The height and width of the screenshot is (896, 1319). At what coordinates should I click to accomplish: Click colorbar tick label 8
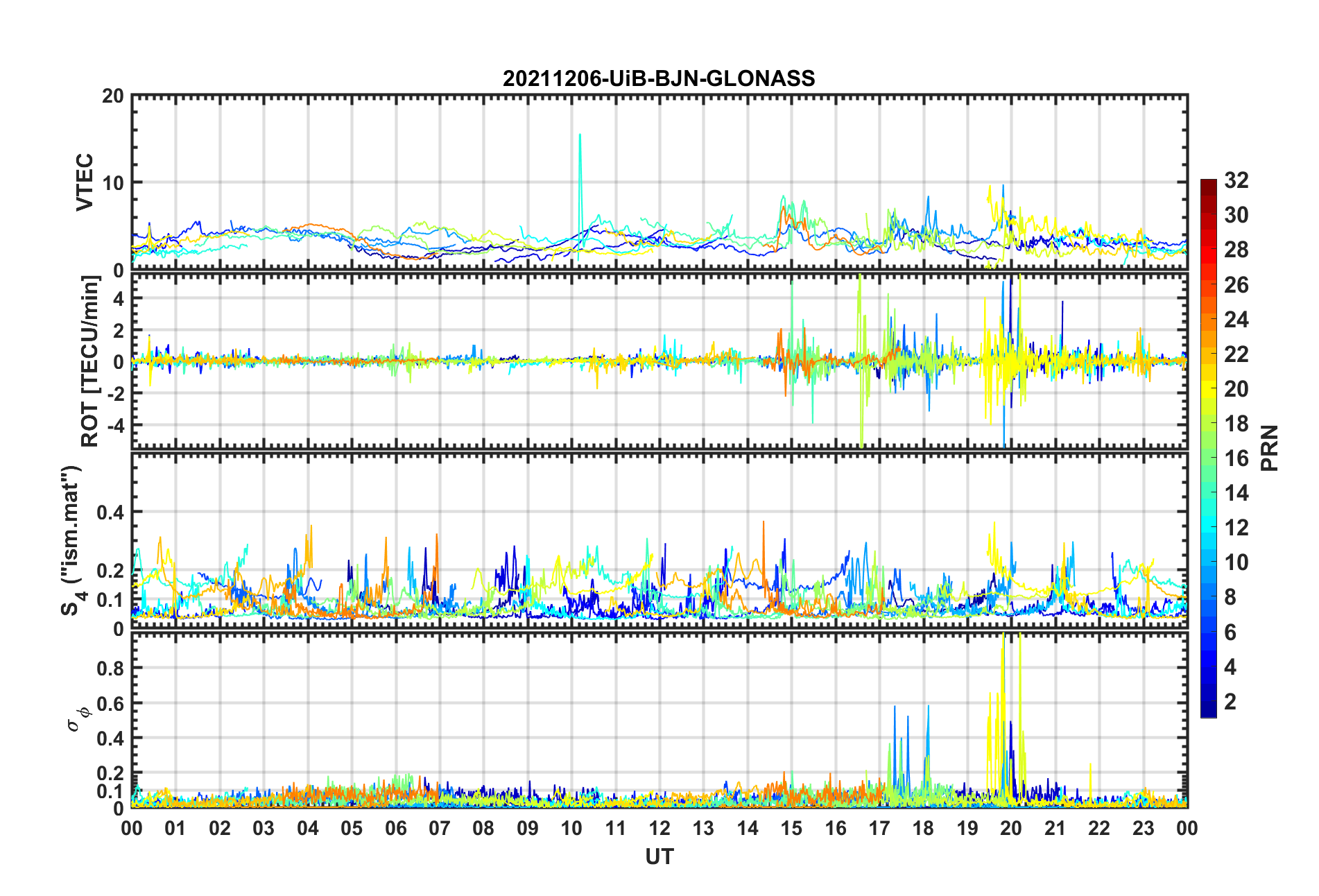click(x=1230, y=597)
